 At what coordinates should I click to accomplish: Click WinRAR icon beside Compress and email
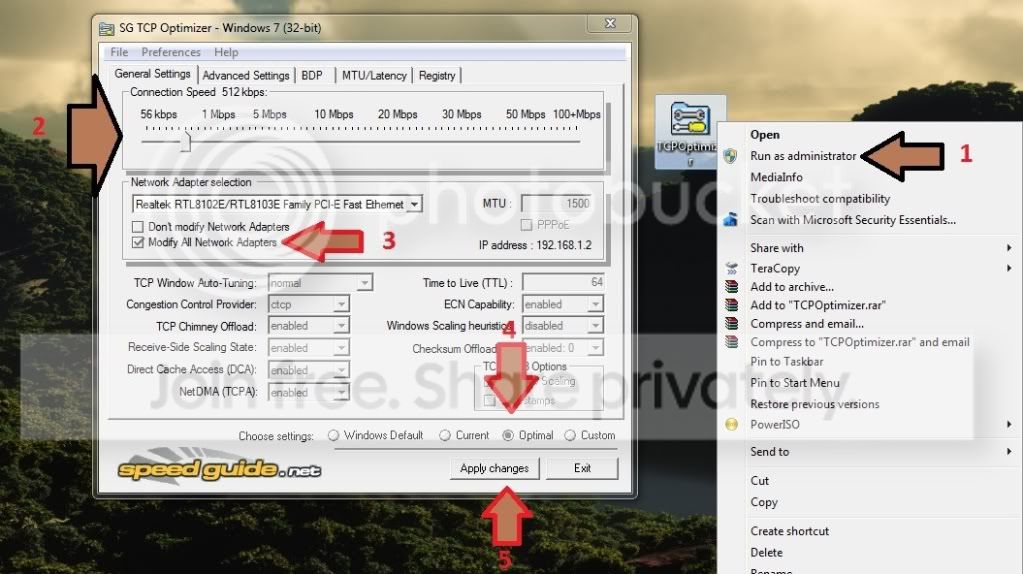[731, 324]
